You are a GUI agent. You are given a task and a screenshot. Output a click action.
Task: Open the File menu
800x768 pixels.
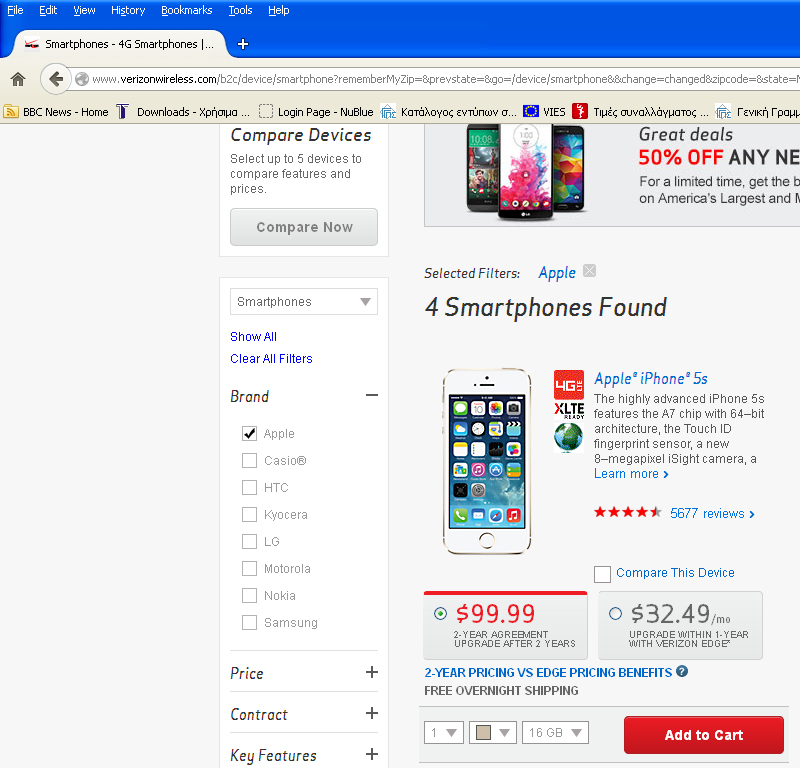pyautogui.click(x=15, y=10)
